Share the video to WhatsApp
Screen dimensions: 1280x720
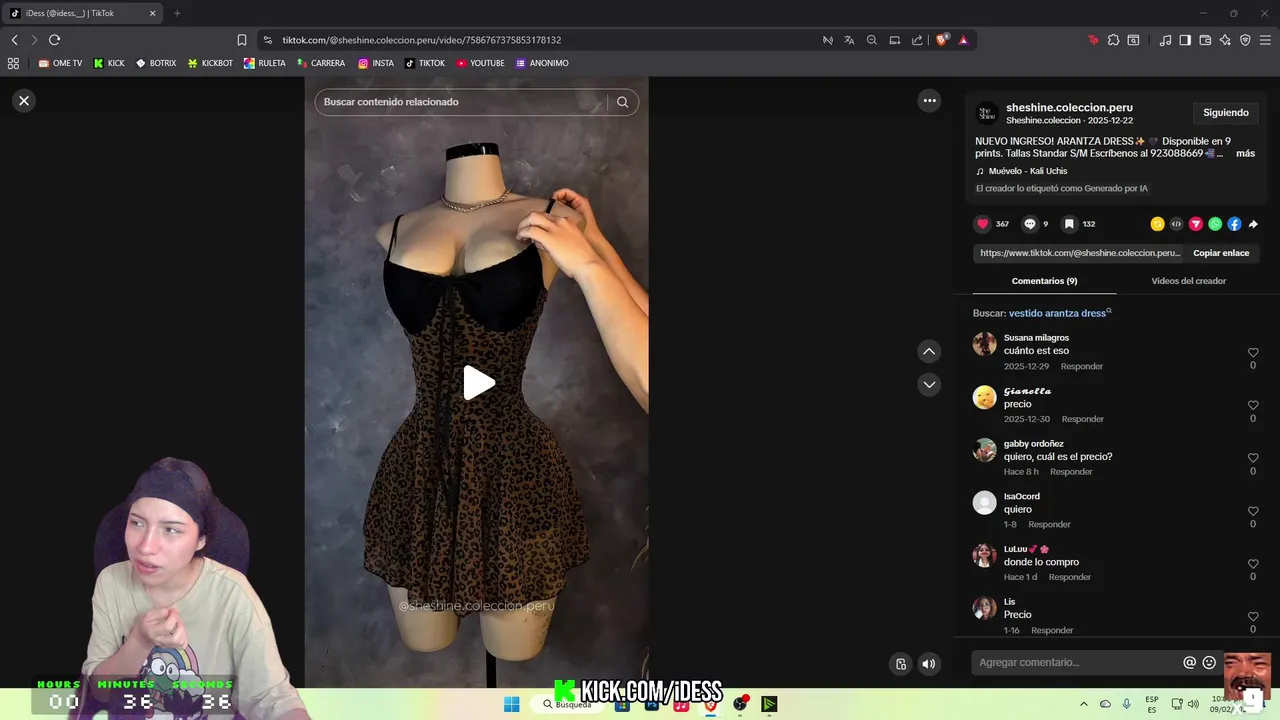tap(1215, 224)
